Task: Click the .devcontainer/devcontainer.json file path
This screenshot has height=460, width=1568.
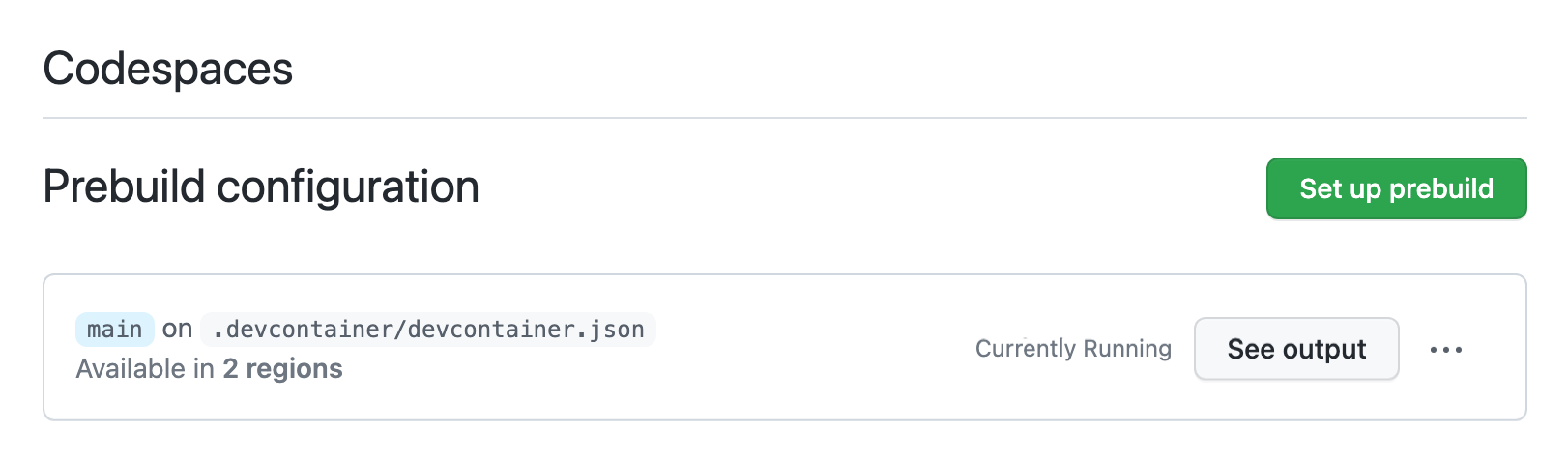Action: tap(428, 330)
